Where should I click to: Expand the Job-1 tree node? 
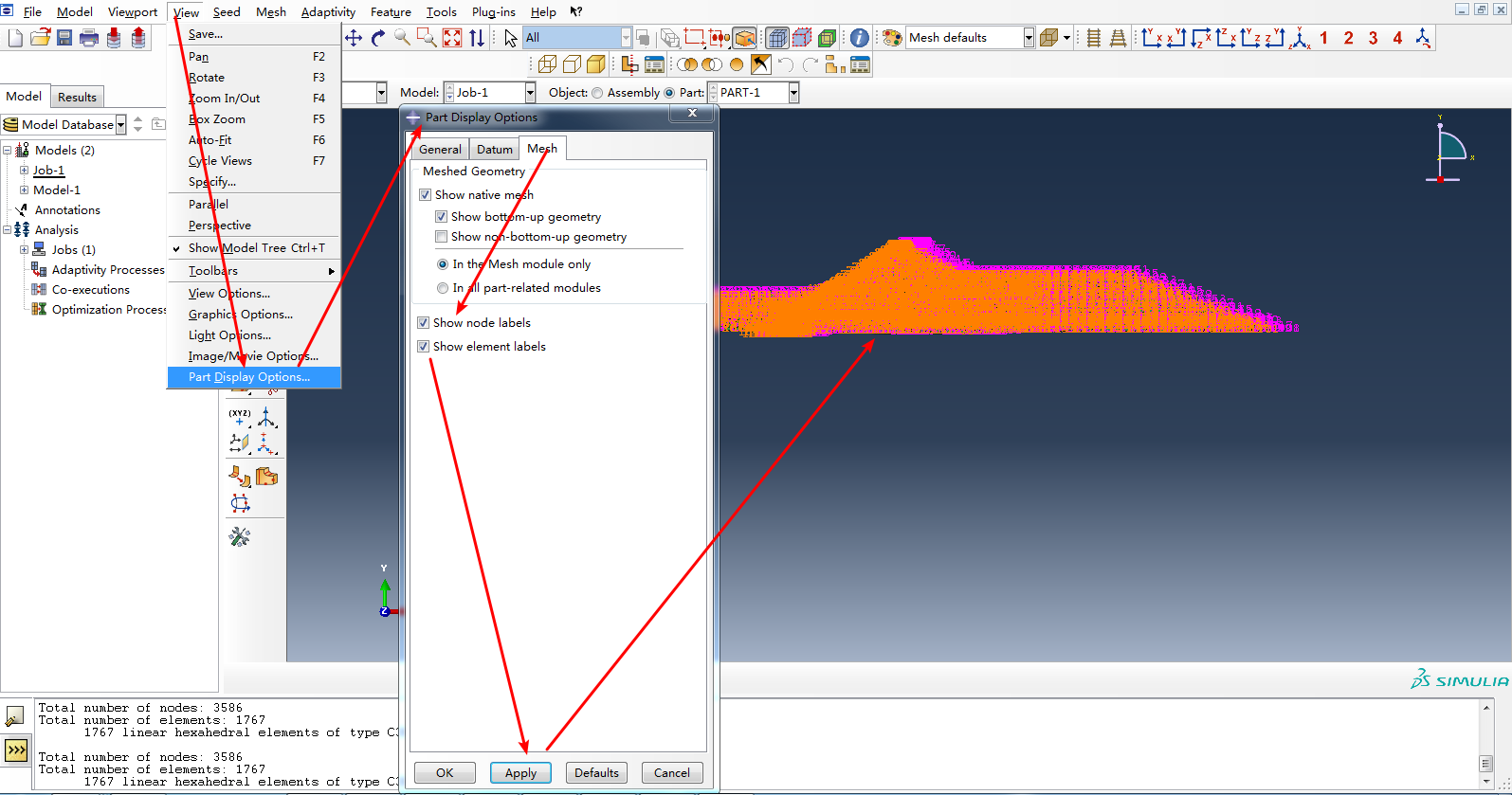pos(24,171)
